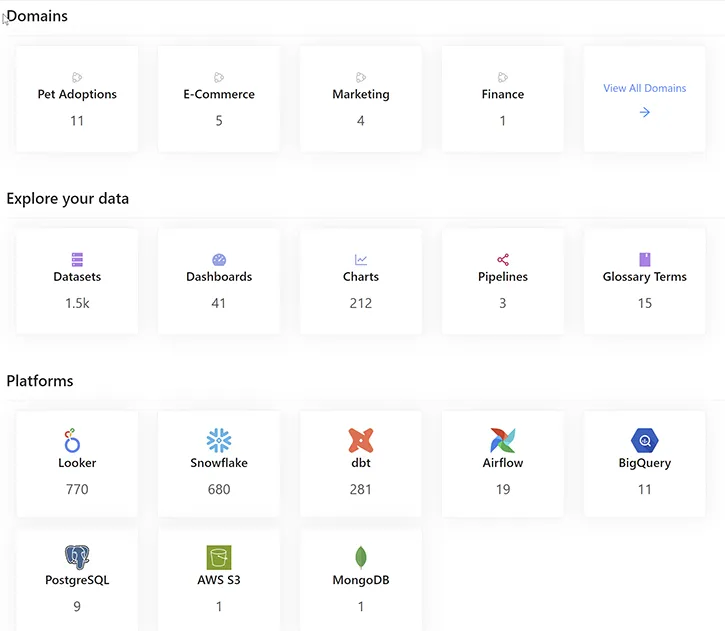Select the Marketing domain icon
725x631 pixels.
pyautogui.click(x=361, y=77)
